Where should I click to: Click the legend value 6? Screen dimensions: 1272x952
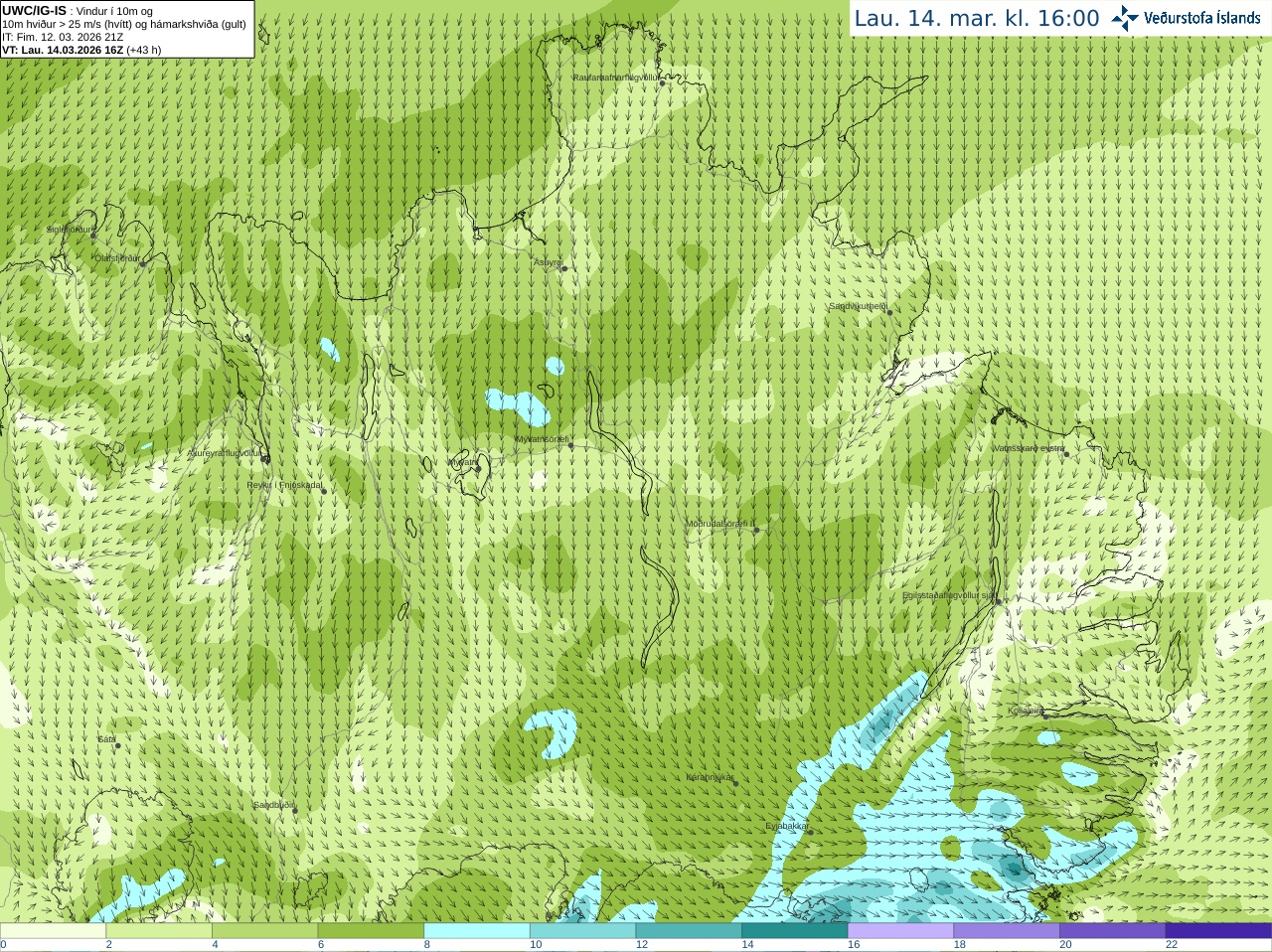click(x=321, y=945)
